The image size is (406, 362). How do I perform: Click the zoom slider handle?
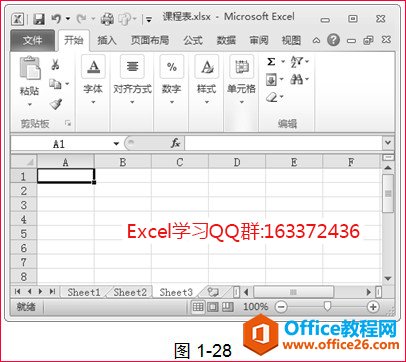tap(327, 306)
